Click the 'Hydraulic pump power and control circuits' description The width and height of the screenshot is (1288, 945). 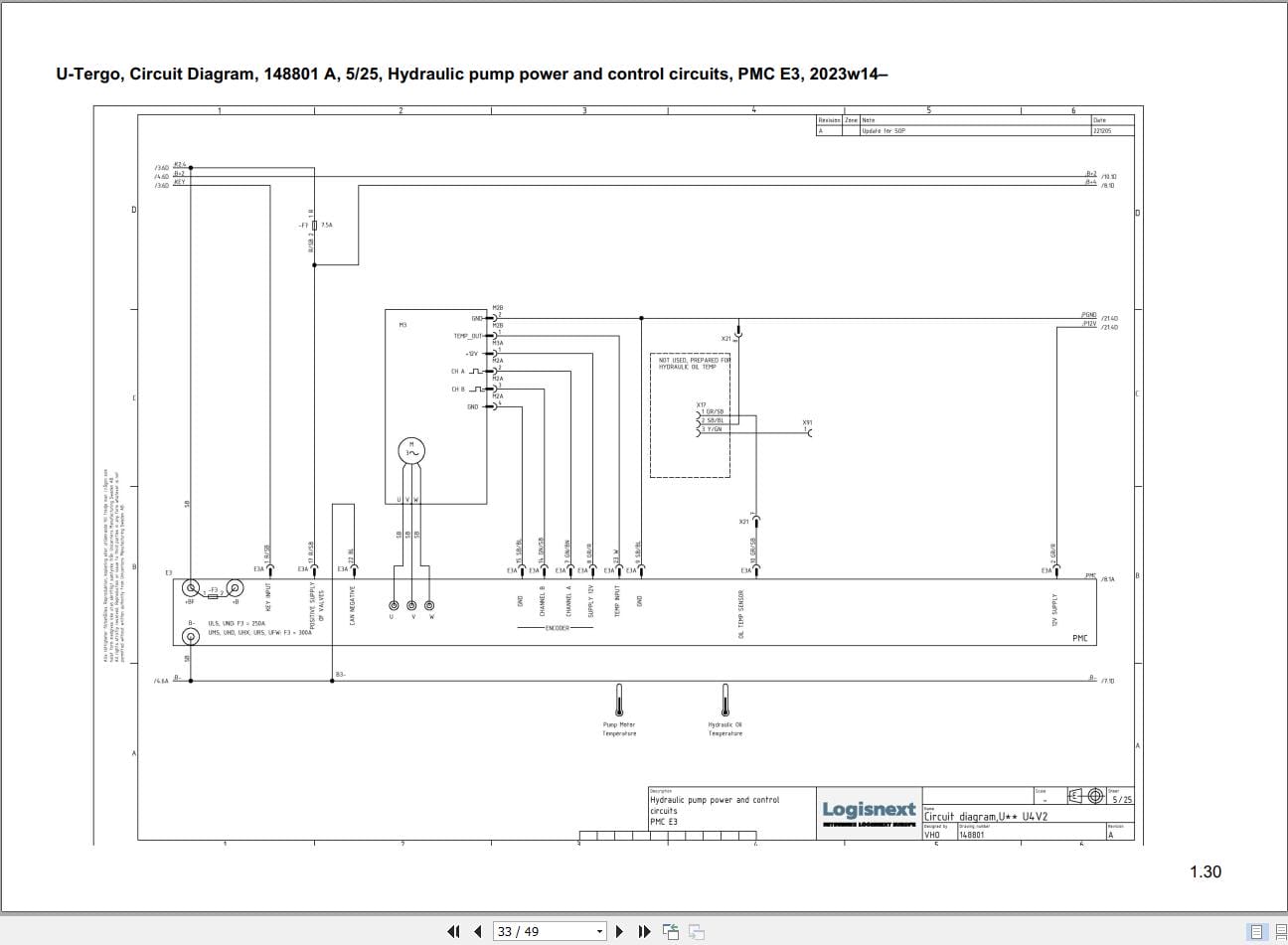tap(715, 805)
